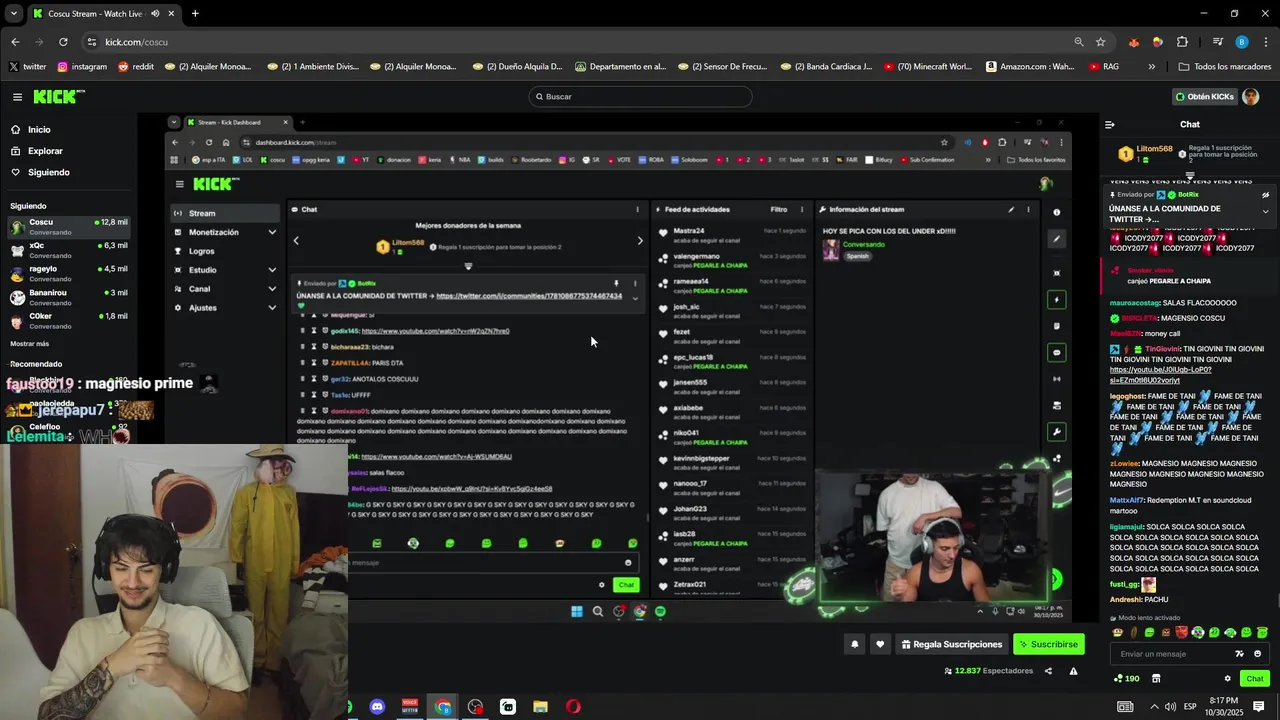This screenshot has width=1280, height=720.
Task: Open the Todos los marcadores folder
Action: (1225, 67)
